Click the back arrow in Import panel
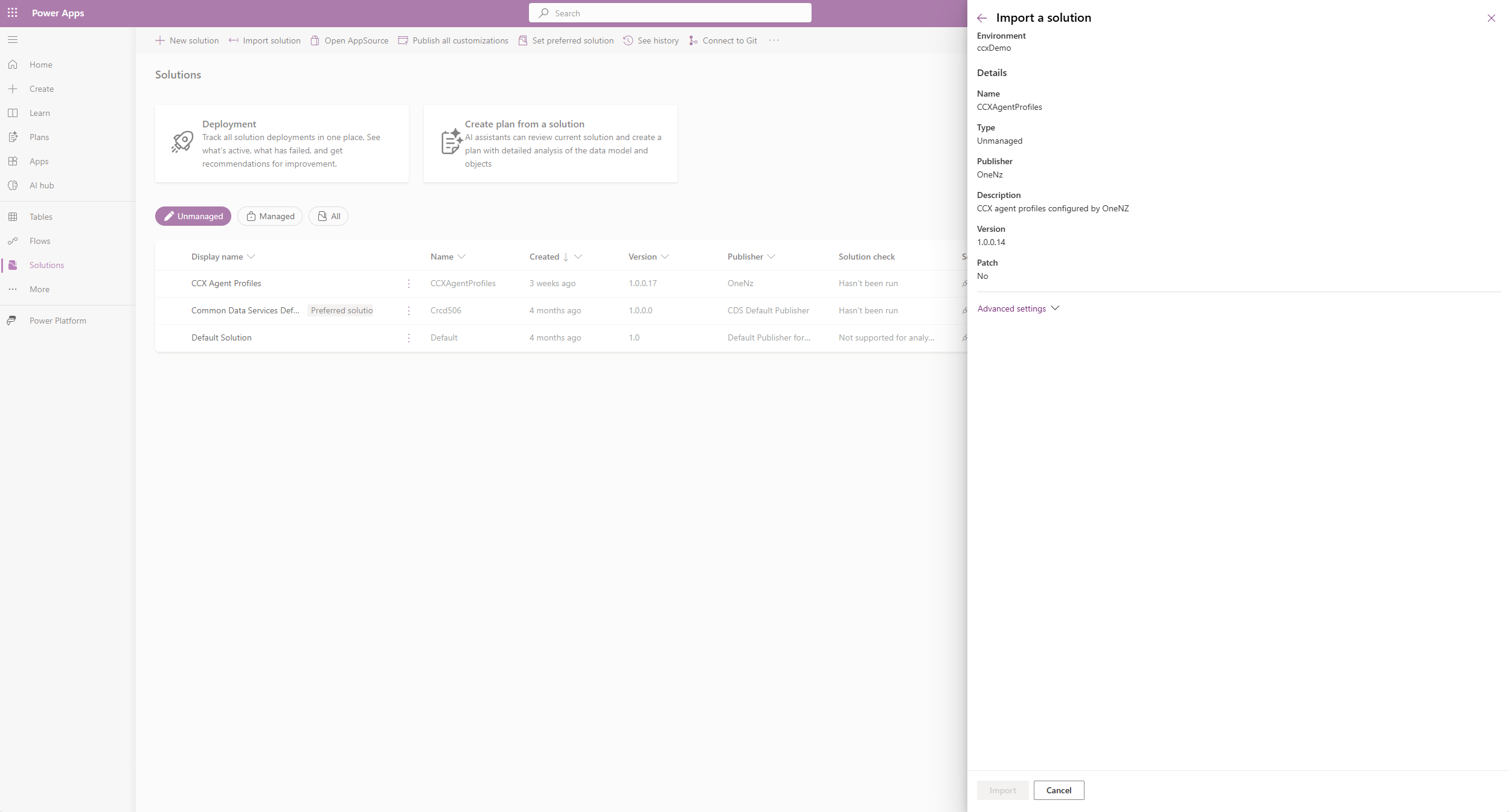1509x812 pixels. tap(982, 18)
